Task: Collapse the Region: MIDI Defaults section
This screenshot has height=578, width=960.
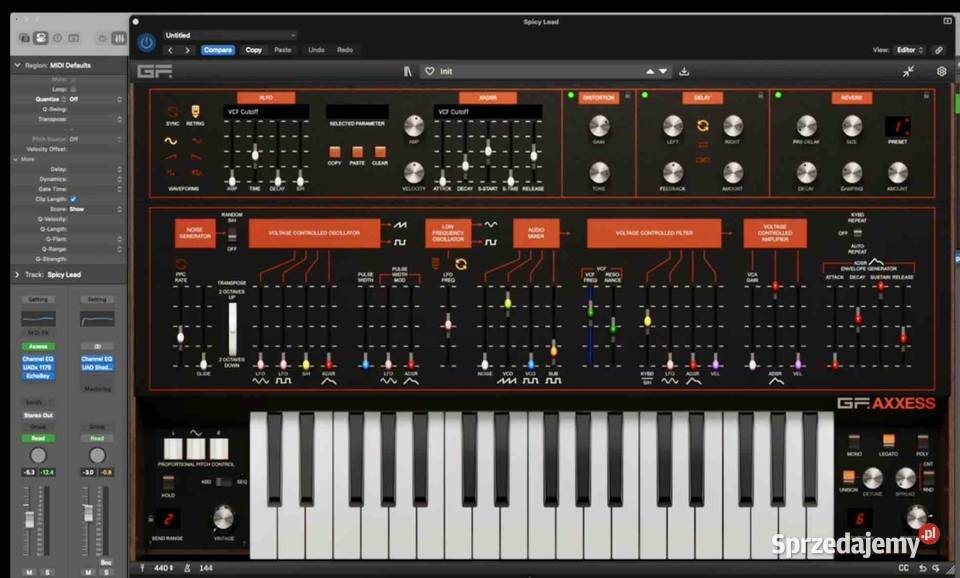Action: point(16,64)
